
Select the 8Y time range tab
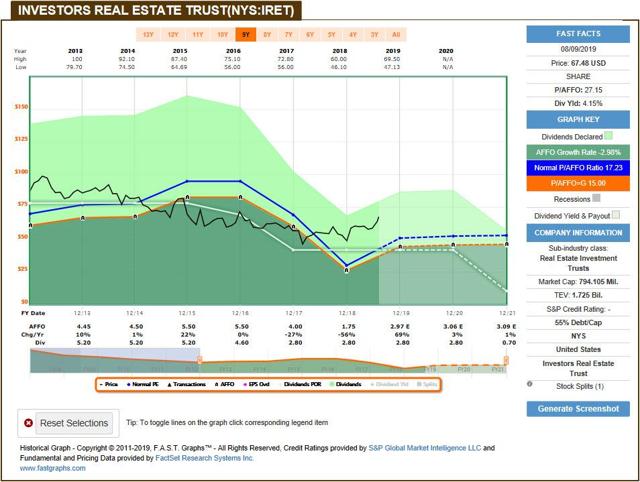click(x=267, y=35)
